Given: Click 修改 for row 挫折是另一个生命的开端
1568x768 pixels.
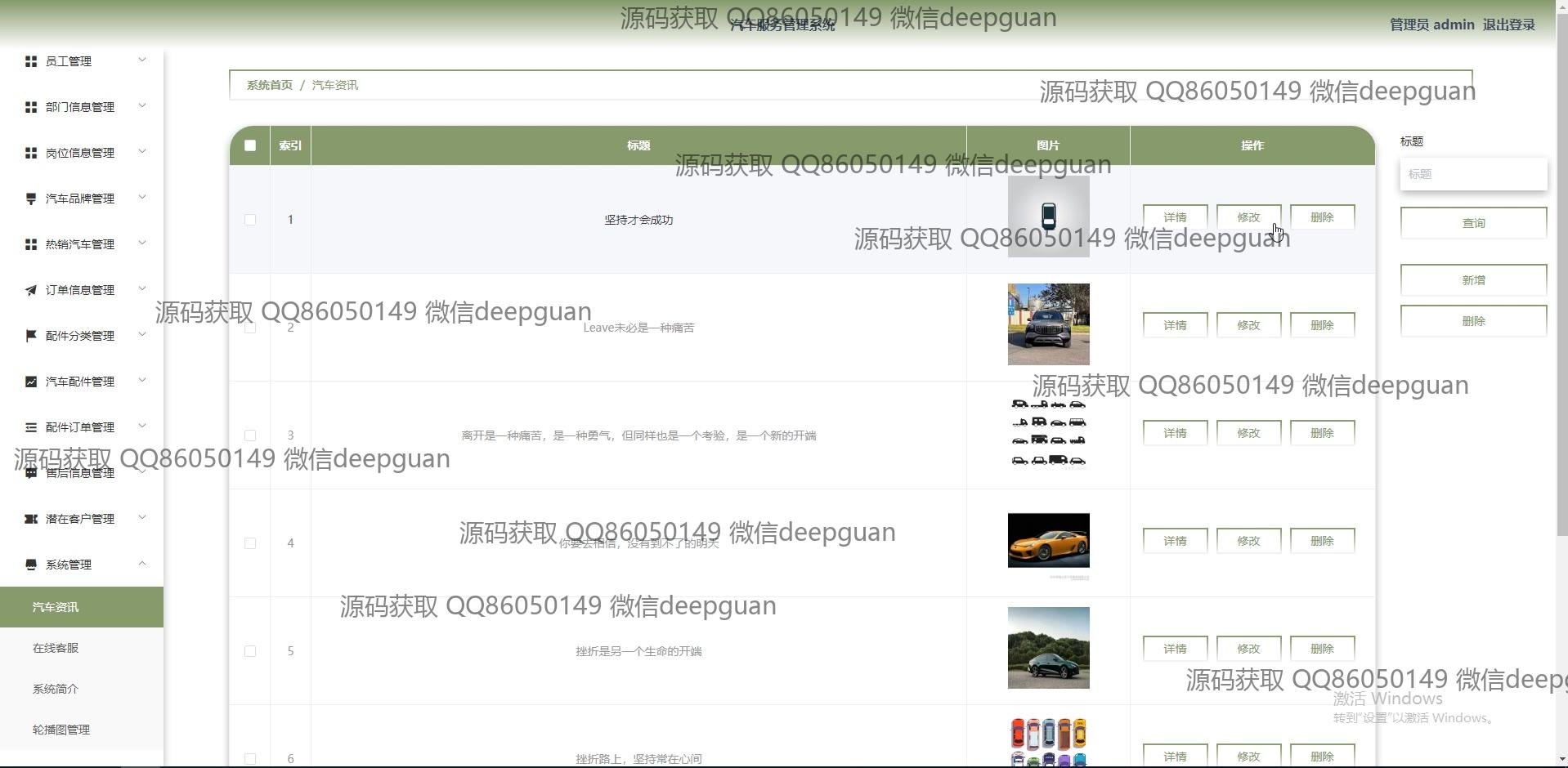Looking at the screenshot, I should click(x=1248, y=649).
